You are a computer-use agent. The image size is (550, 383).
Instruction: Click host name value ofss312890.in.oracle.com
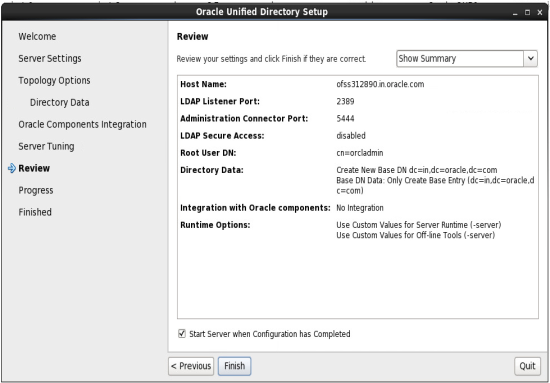(380, 84)
